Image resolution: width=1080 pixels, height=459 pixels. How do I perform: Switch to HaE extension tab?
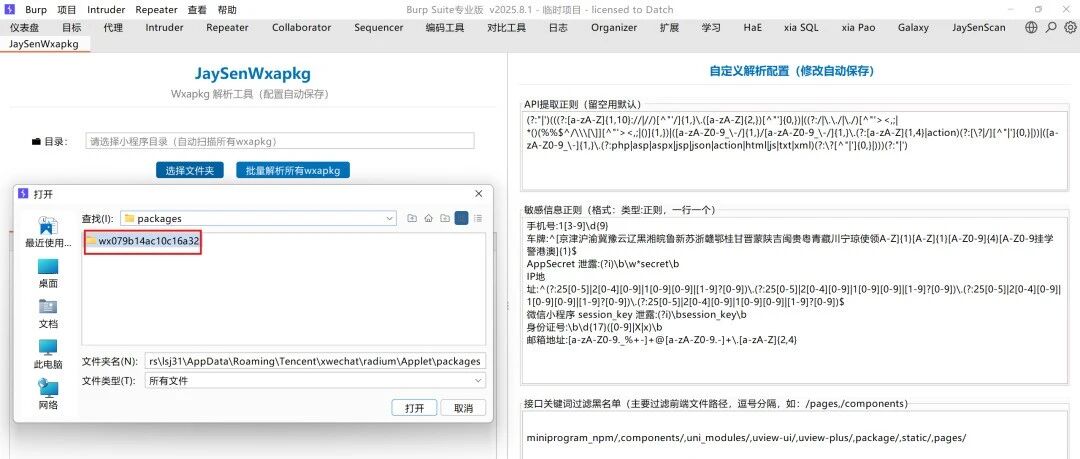753,28
